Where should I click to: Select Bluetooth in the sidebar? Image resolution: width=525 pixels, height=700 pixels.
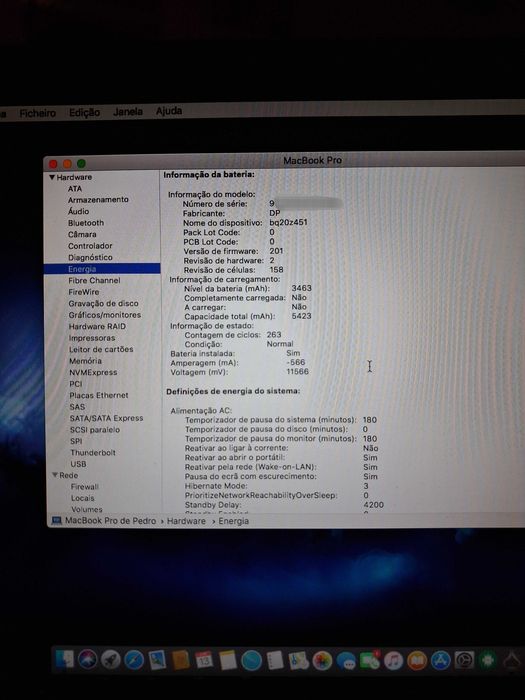(x=86, y=223)
